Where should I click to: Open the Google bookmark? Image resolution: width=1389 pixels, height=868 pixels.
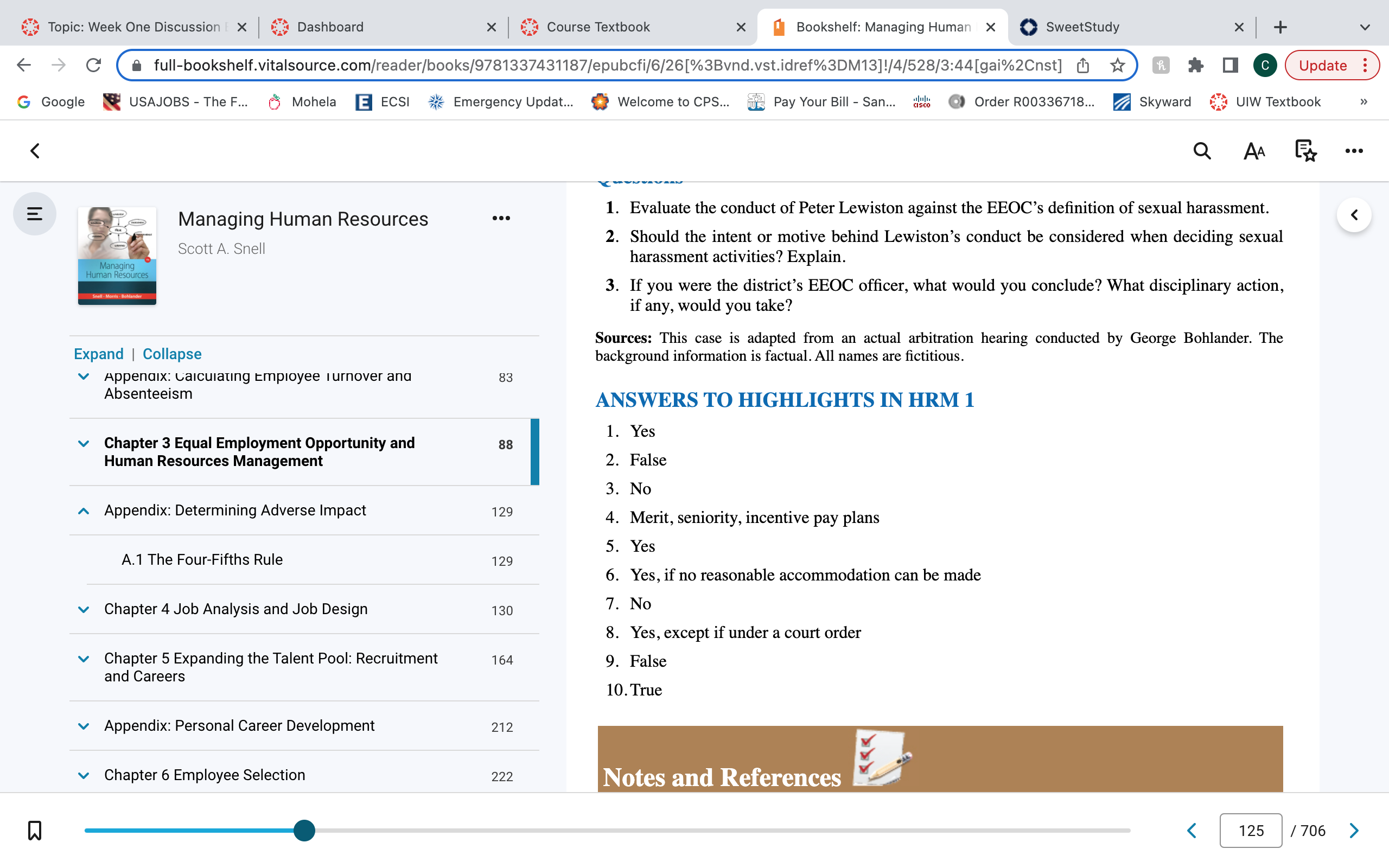(x=50, y=101)
